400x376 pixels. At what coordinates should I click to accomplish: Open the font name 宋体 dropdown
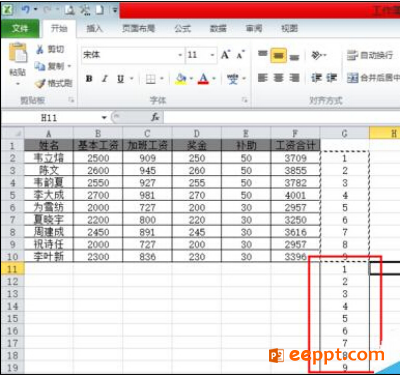point(180,55)
